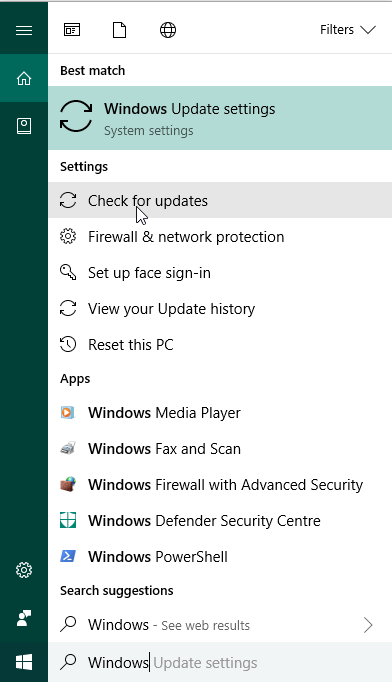Open Windows Firewall with Advanced Security
This screenshot has height=682, width=392.
pos(220,485)
